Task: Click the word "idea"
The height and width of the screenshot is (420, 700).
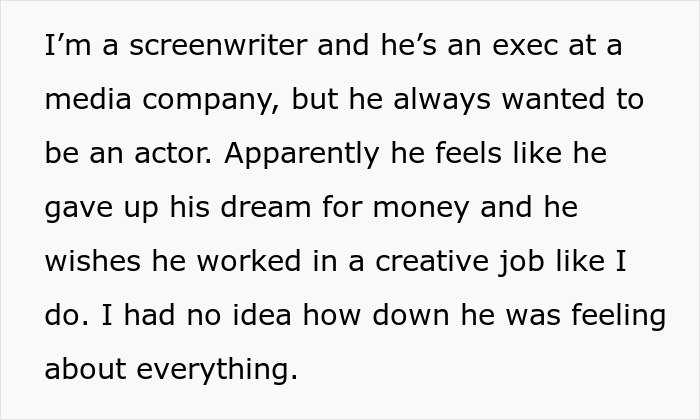Action: point(262,315)
